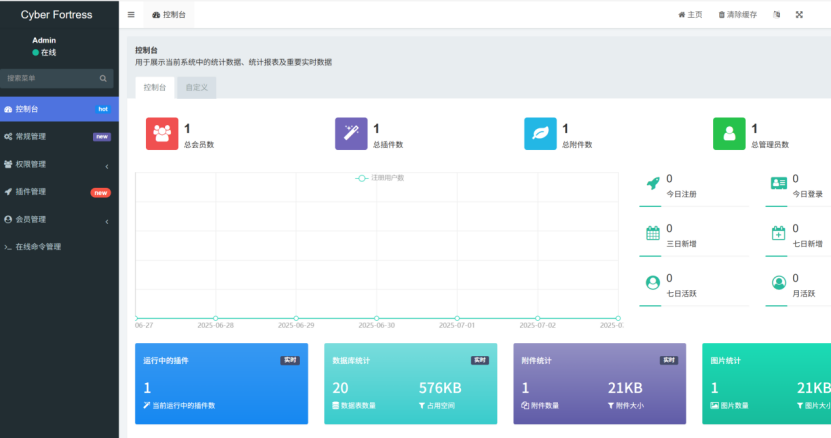Click the 今日登录 ID card icon

779,183
